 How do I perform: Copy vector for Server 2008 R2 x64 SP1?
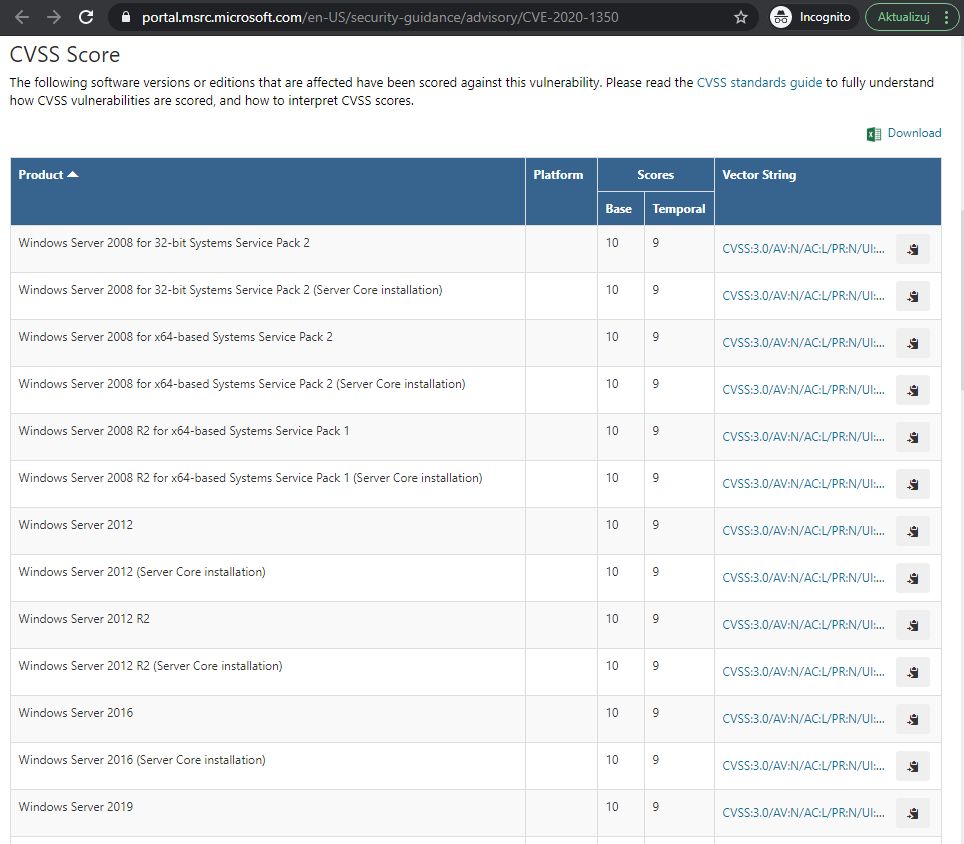coord(912,437)
